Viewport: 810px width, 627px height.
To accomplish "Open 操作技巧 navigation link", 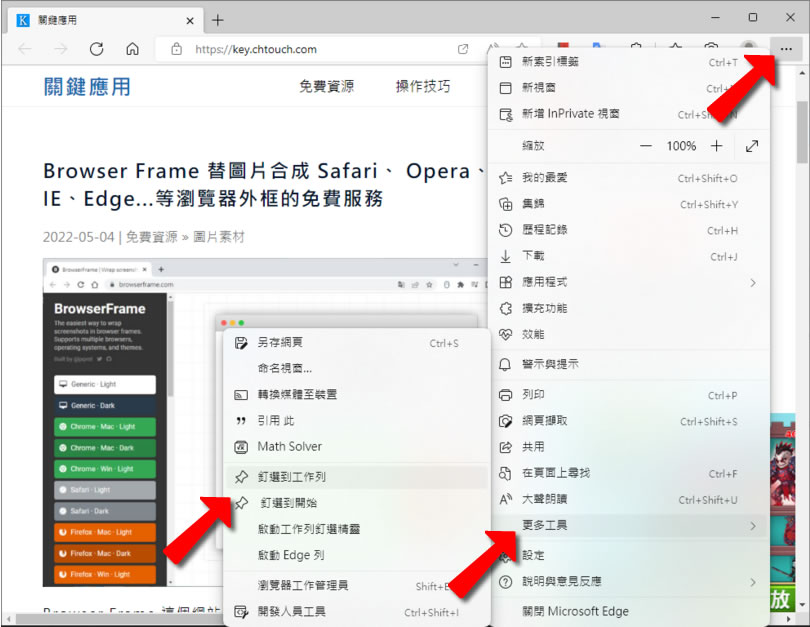I will coord(423,86).
